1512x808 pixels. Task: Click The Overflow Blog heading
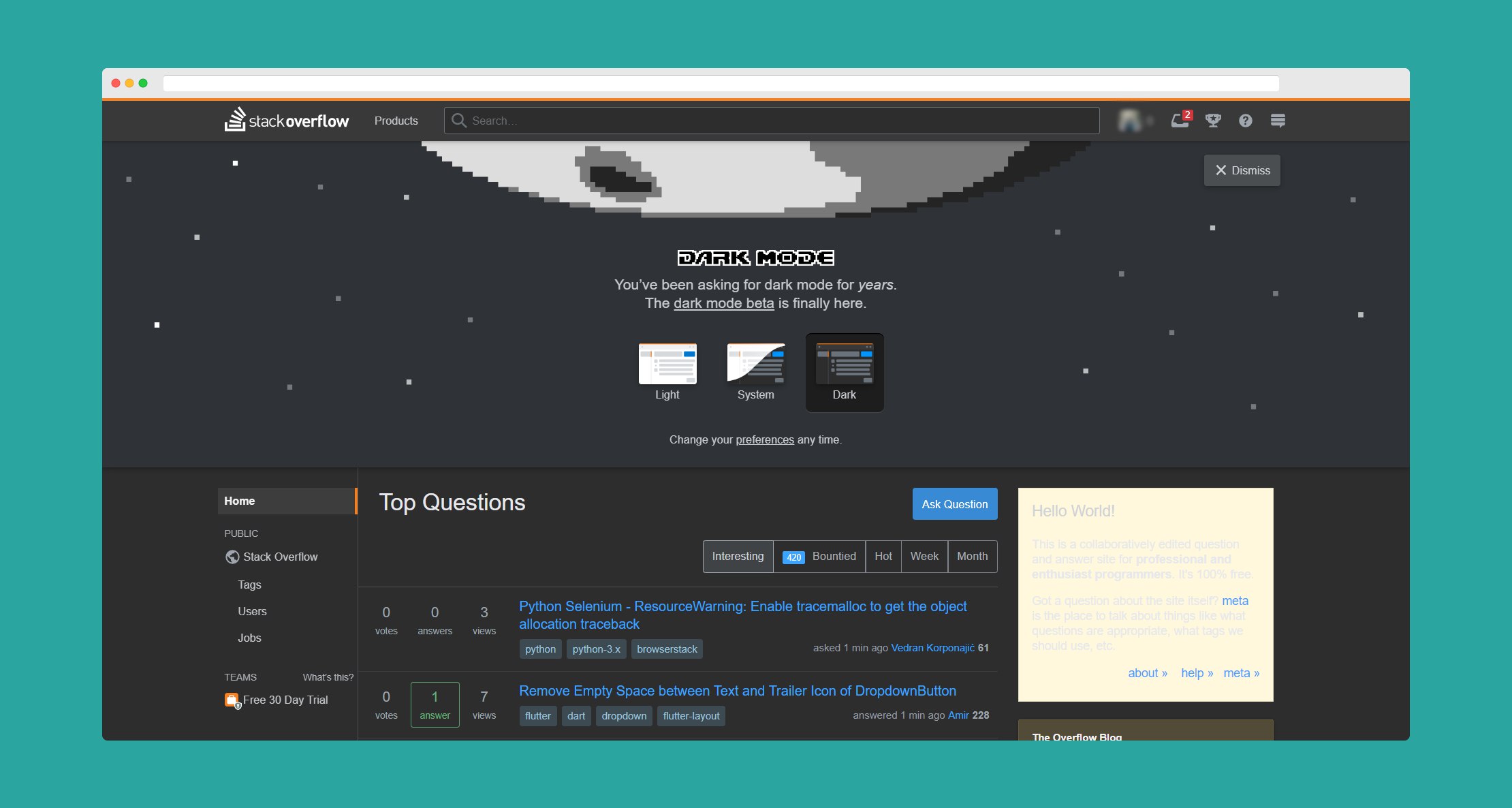tap(1077, 736)
